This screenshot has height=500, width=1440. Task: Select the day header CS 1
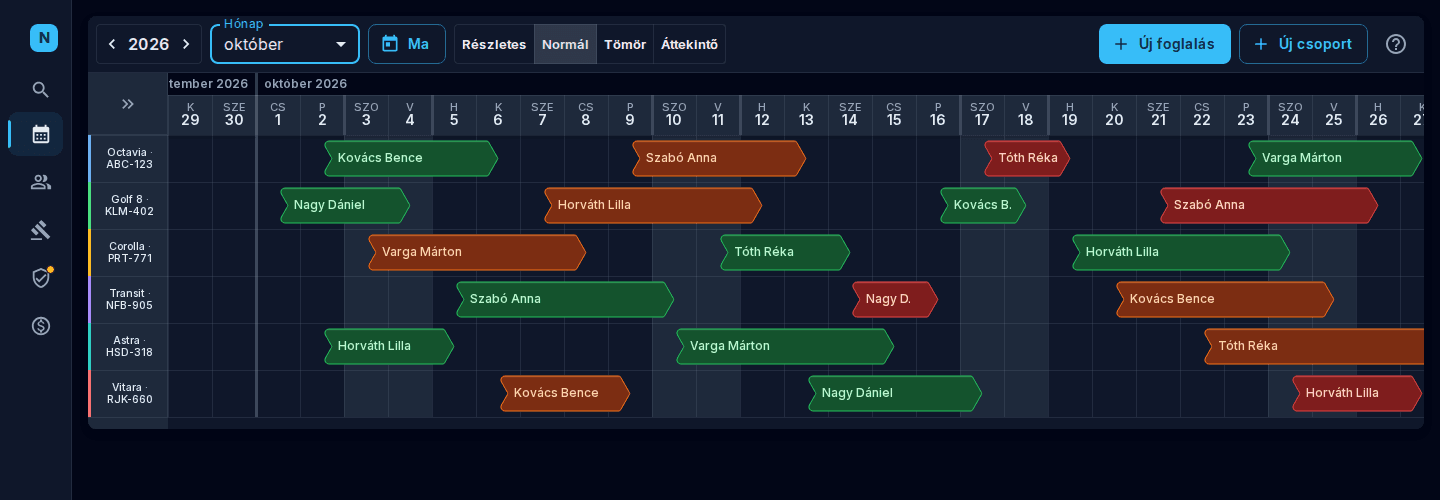click(x=278, y=115)
